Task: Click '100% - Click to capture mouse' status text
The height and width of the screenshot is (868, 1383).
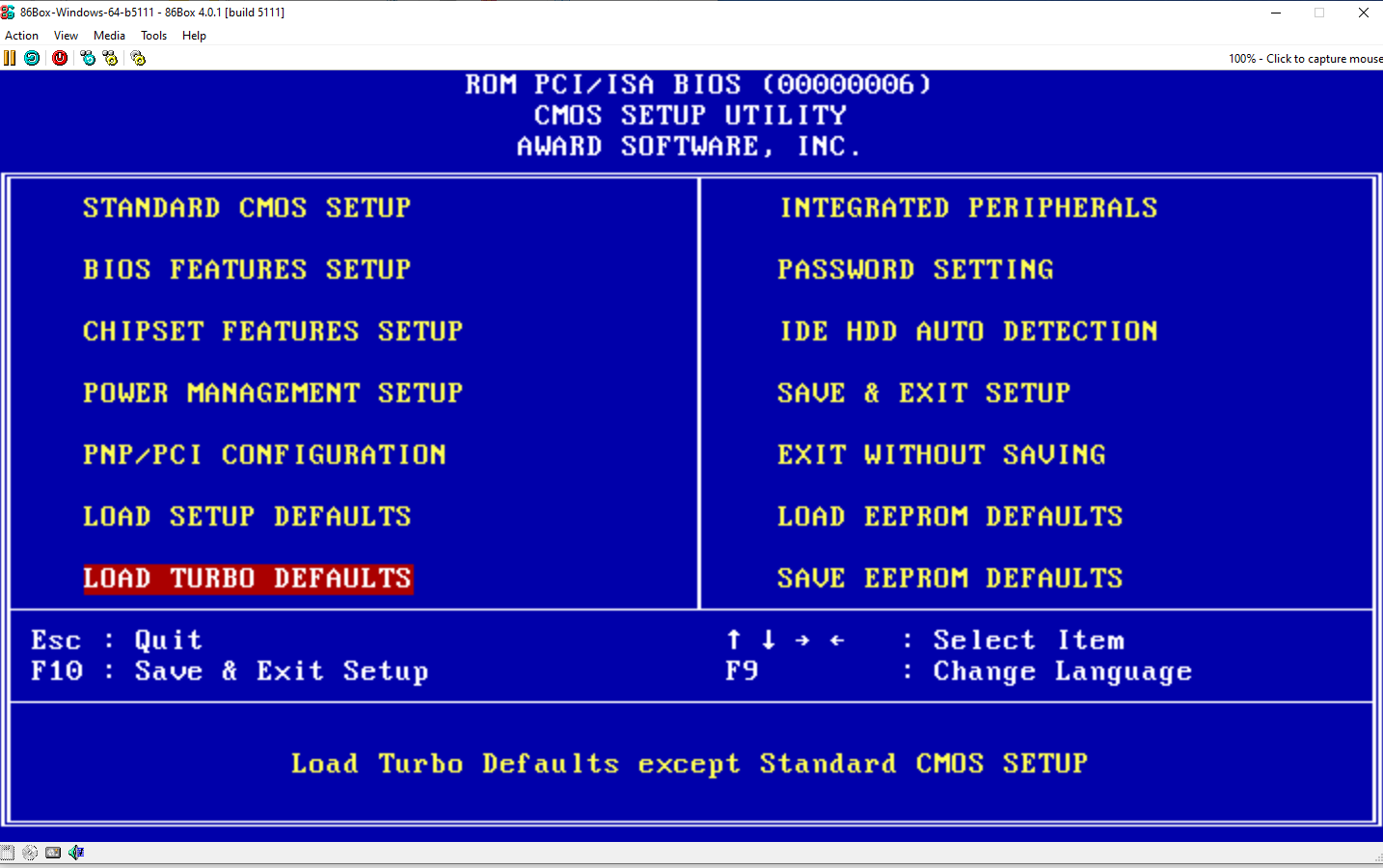Action: (x=1305, y=59)
